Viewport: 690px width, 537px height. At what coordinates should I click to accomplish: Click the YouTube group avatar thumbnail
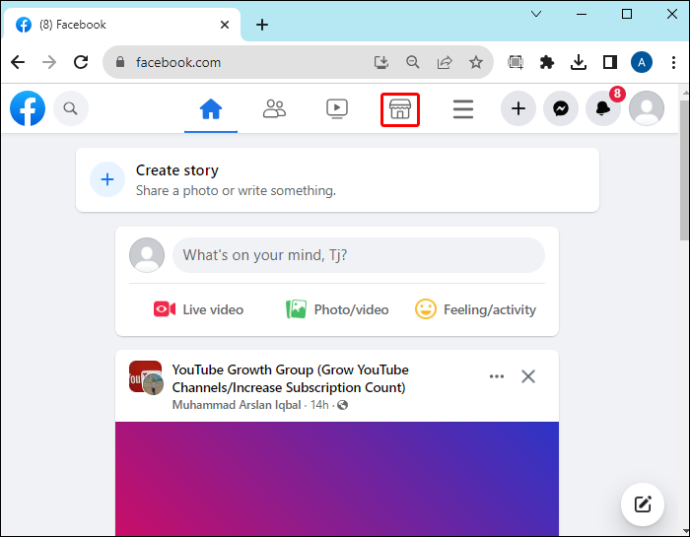(x=146, y=377)
